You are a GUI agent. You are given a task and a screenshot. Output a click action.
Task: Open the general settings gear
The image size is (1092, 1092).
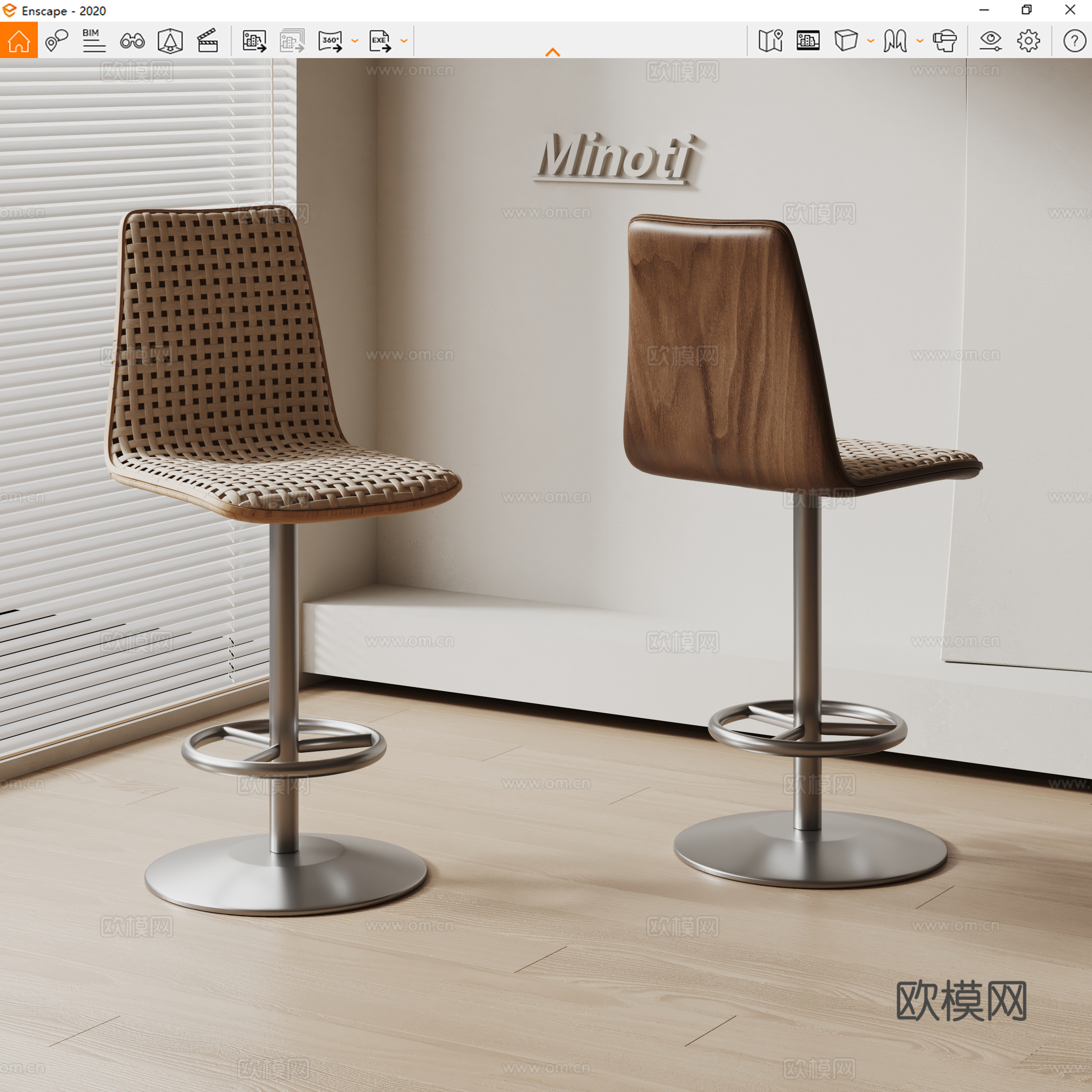coord(1029,40)
